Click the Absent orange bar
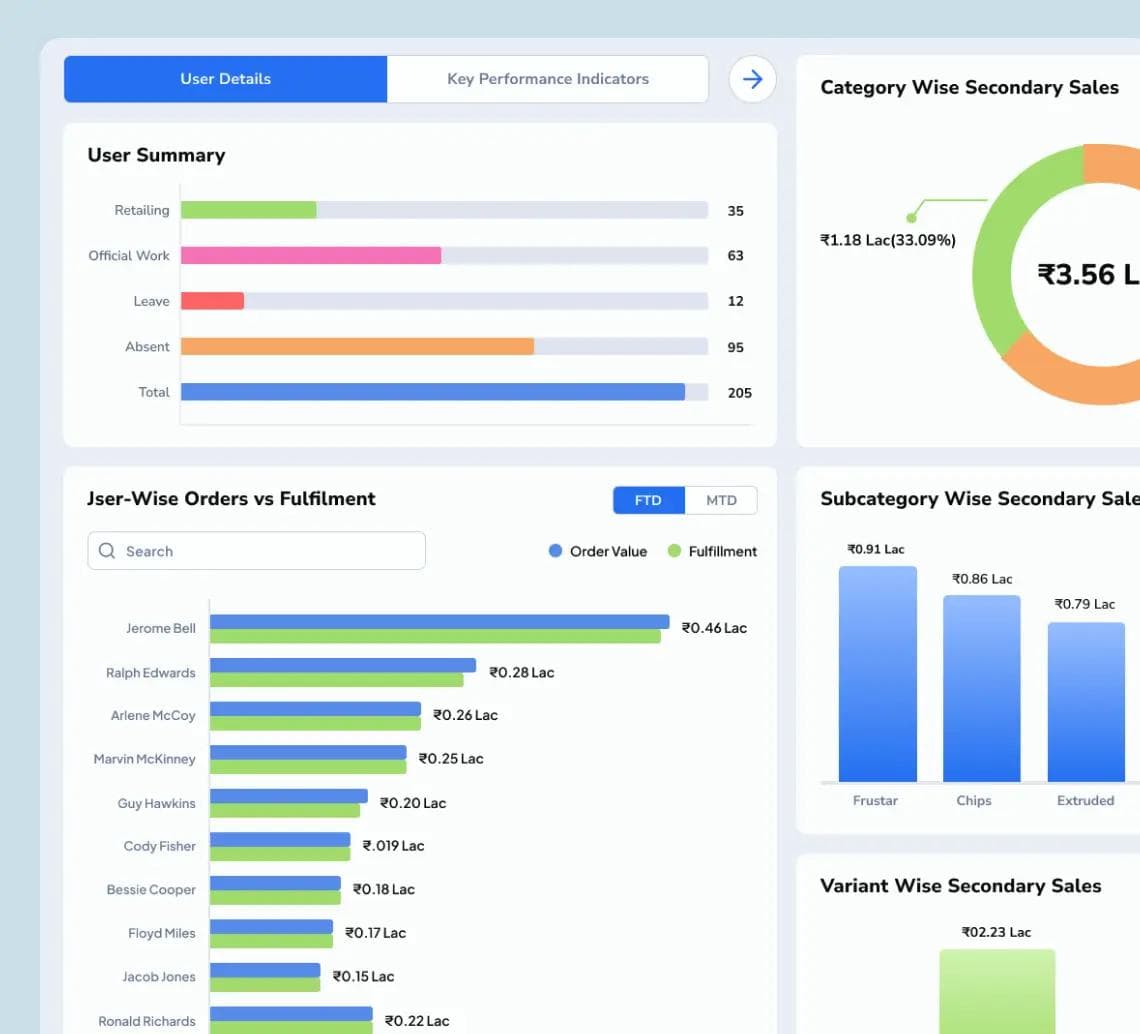This screenshot has height=1034, width=1140. coord(358,346)
